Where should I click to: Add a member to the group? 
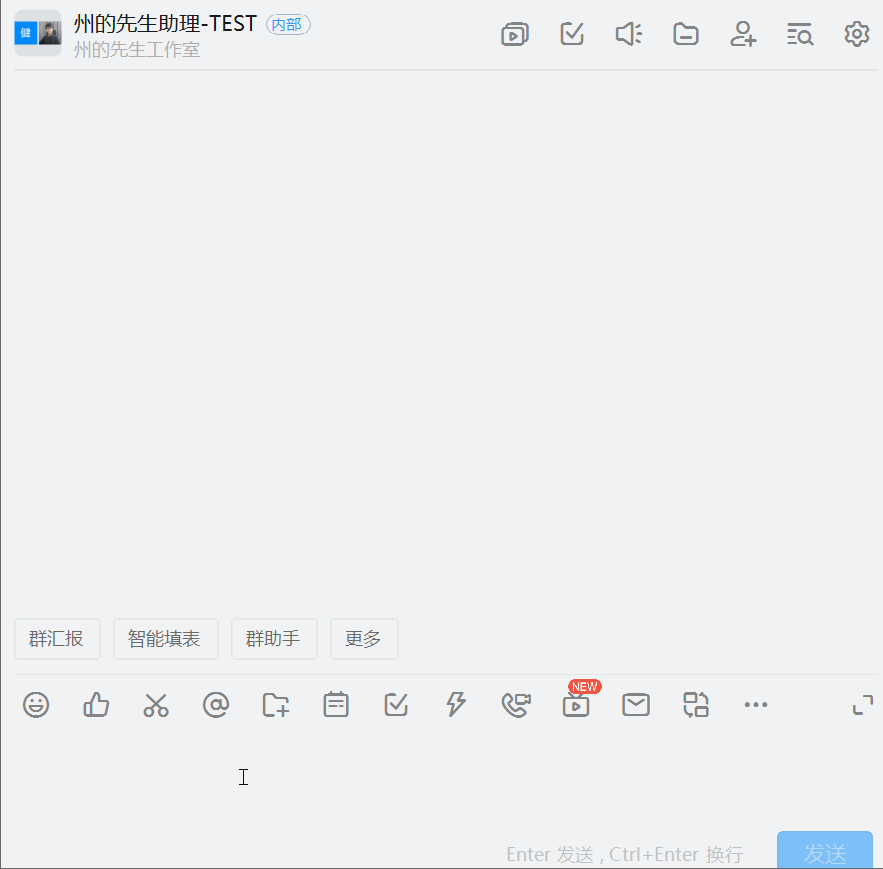743,35
